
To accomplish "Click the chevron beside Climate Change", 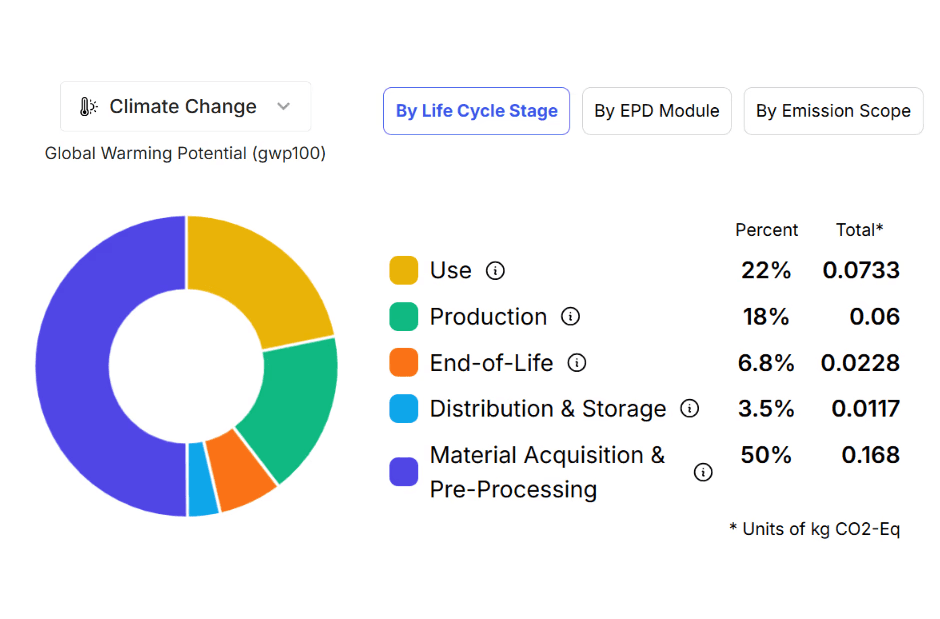I will (x=283, y=106).
